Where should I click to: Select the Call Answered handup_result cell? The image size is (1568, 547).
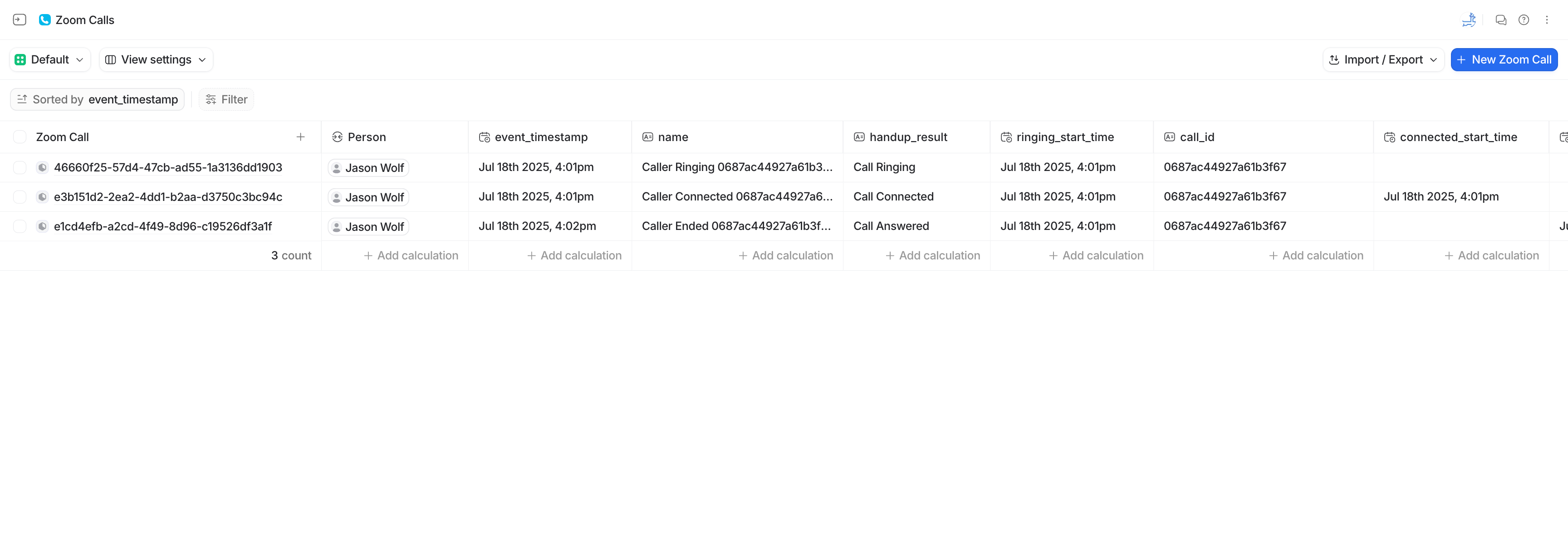(916, 226)
